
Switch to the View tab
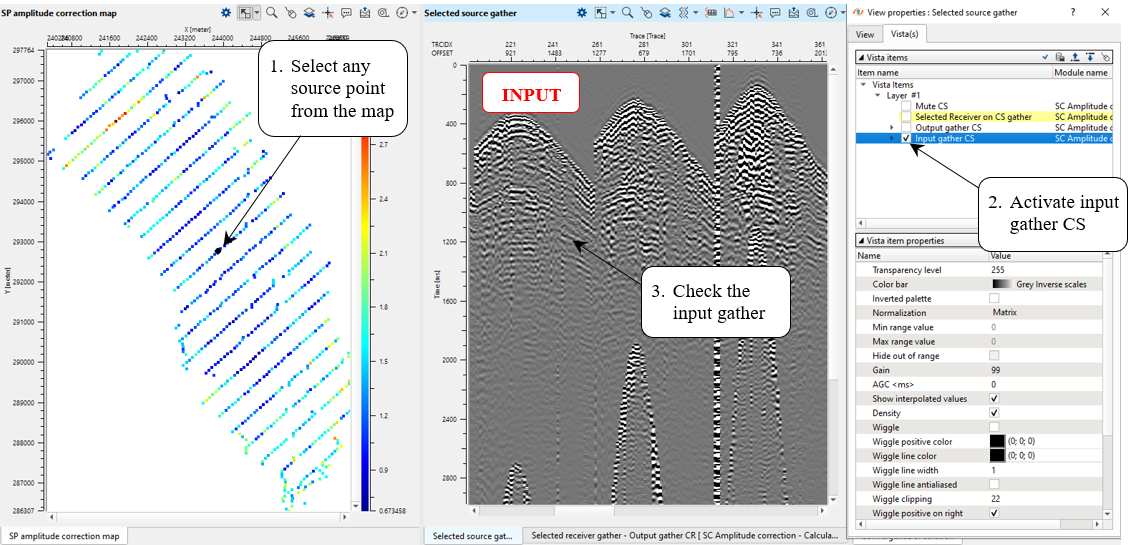pos(864,34)
